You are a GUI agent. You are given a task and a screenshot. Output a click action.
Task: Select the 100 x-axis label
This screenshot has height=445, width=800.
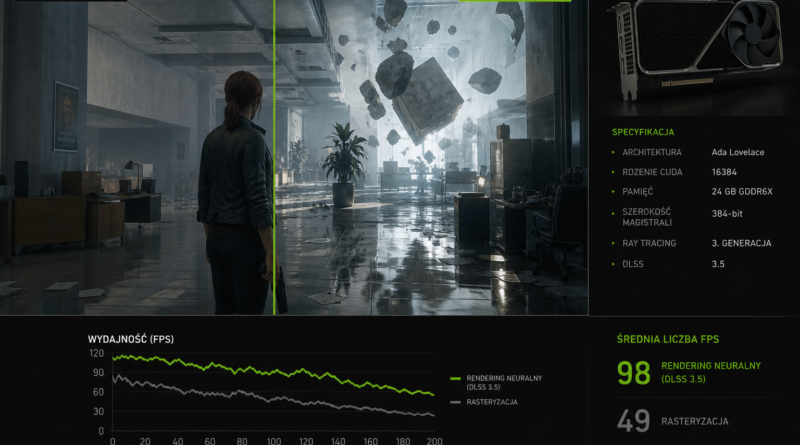274,441
